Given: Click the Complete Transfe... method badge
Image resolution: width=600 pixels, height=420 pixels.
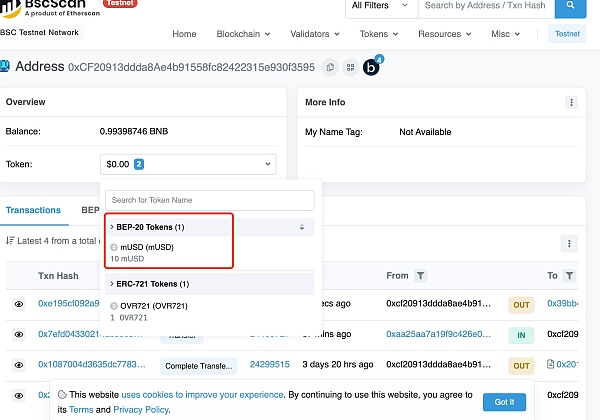Looking at the screenshot, I should pyautogui.click(x=198, y=366).
